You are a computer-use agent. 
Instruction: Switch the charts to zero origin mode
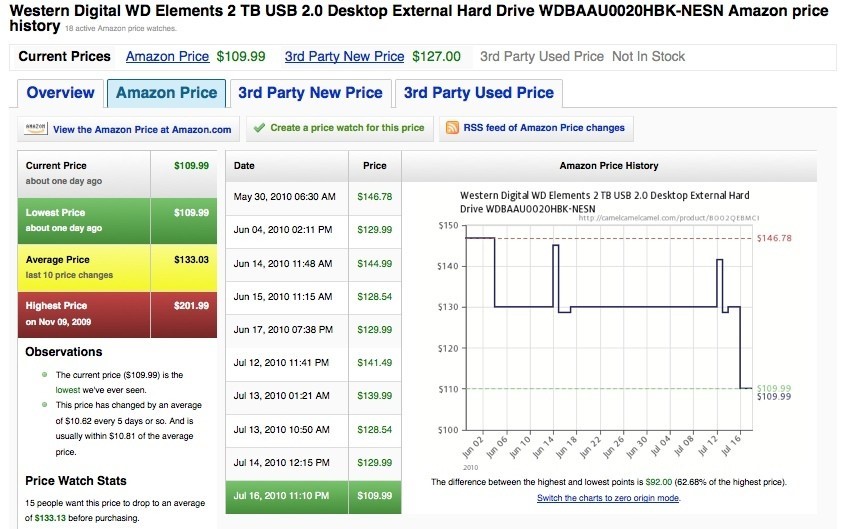(608, 498)
